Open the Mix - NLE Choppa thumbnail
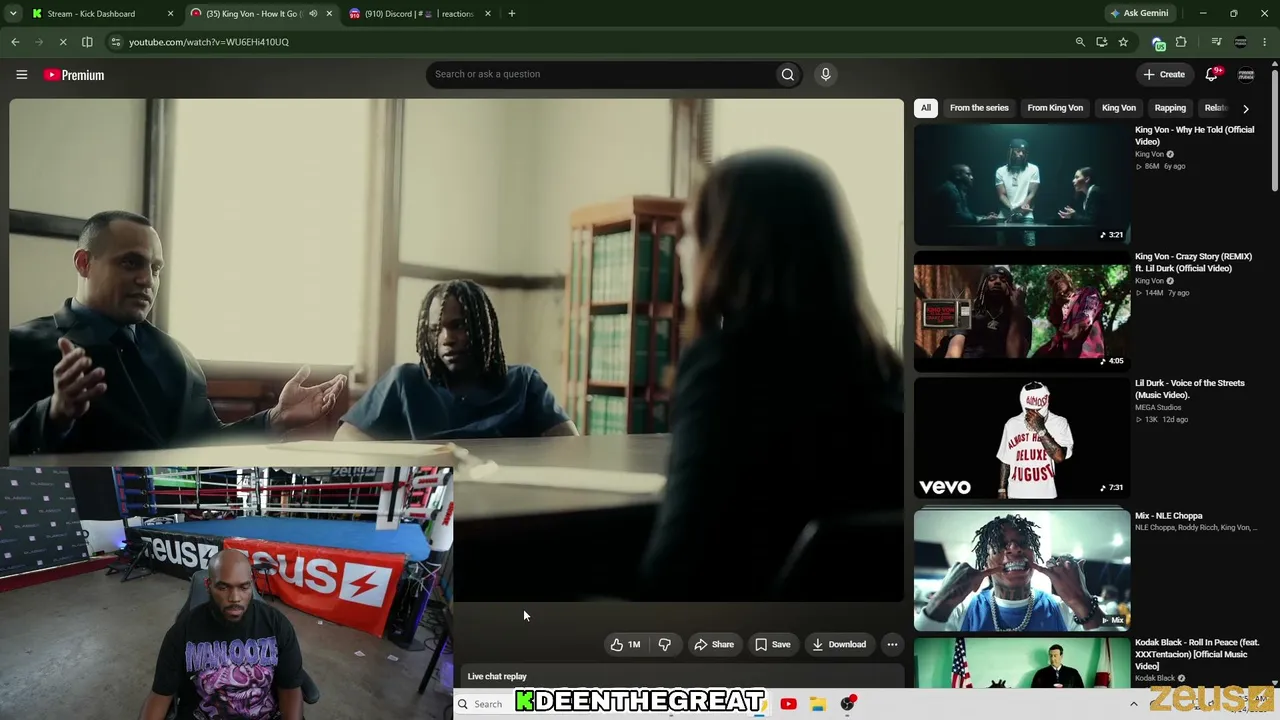Image resolution: width=1280 pixels, height=720 pixels. (x=1022, y=570)
